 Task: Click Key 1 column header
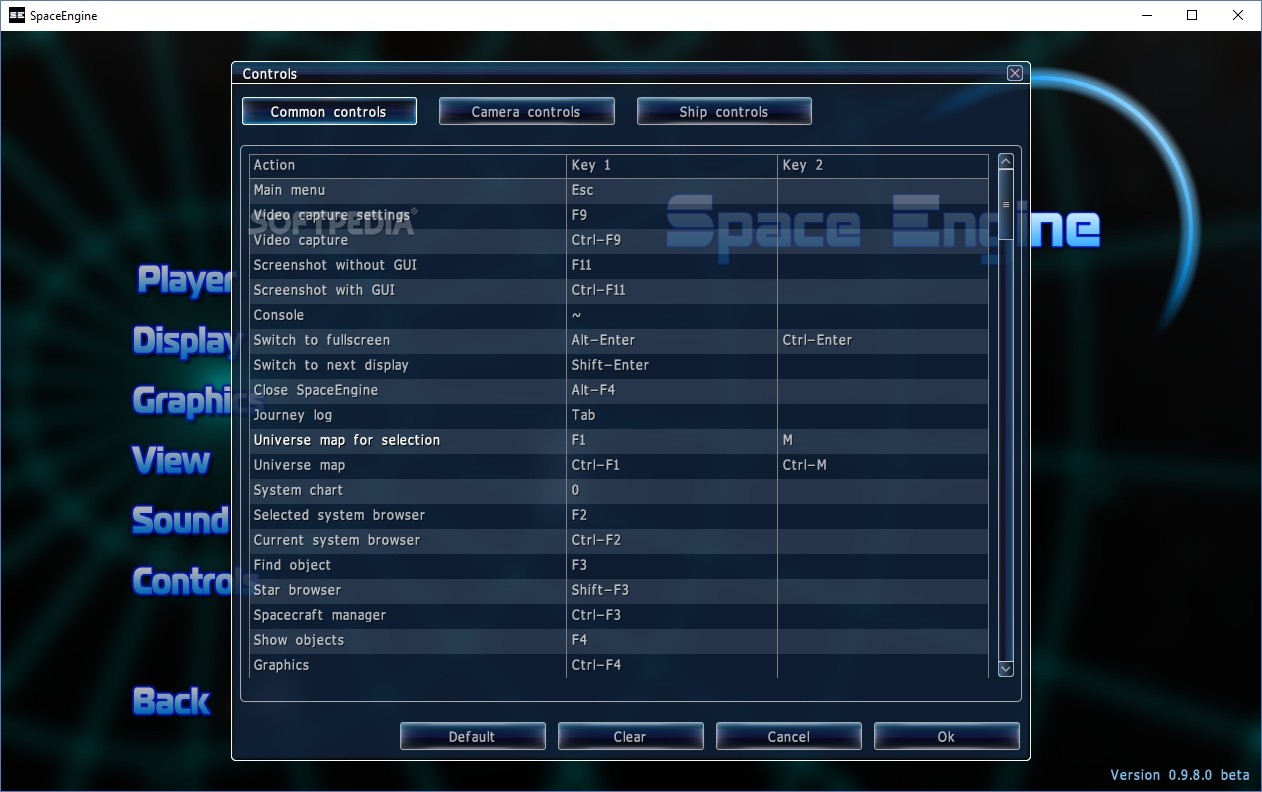(x=672, y=165)
